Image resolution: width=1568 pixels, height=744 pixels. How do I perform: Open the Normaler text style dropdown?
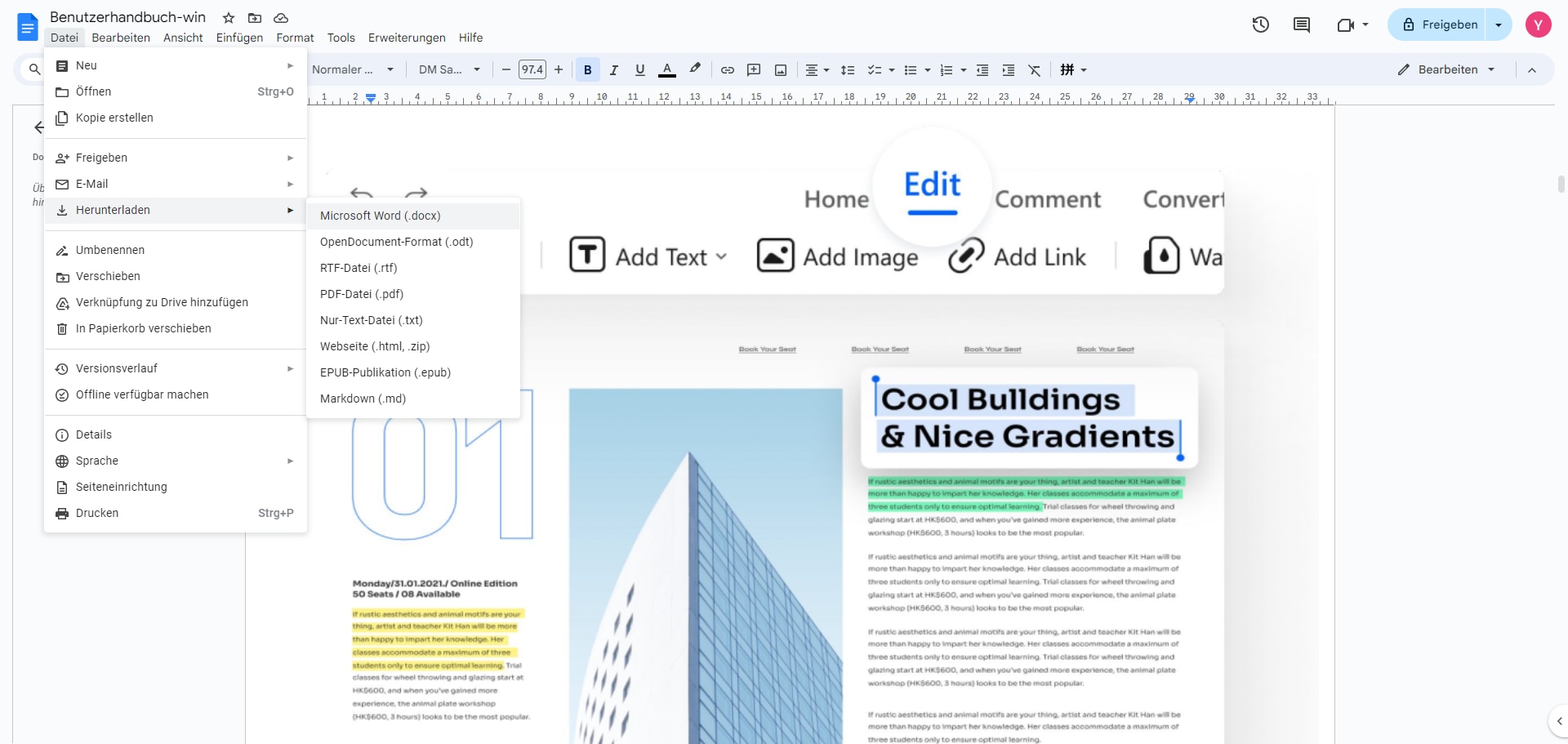(353, 70)
